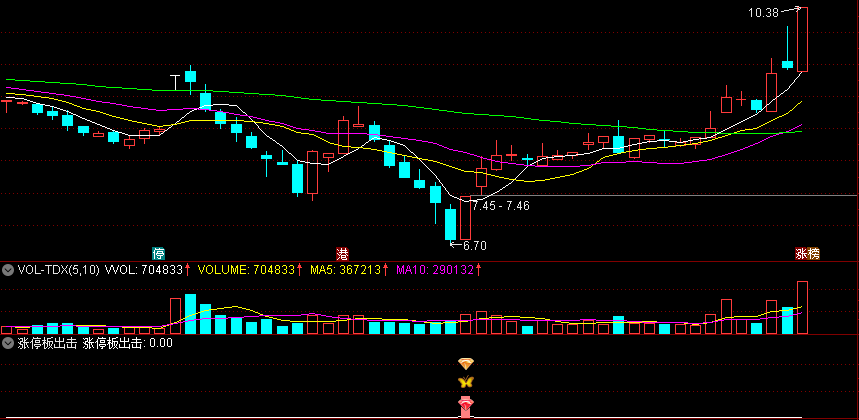Click the MA5: 367213 value
859x420 pixels.
(345, 269)
